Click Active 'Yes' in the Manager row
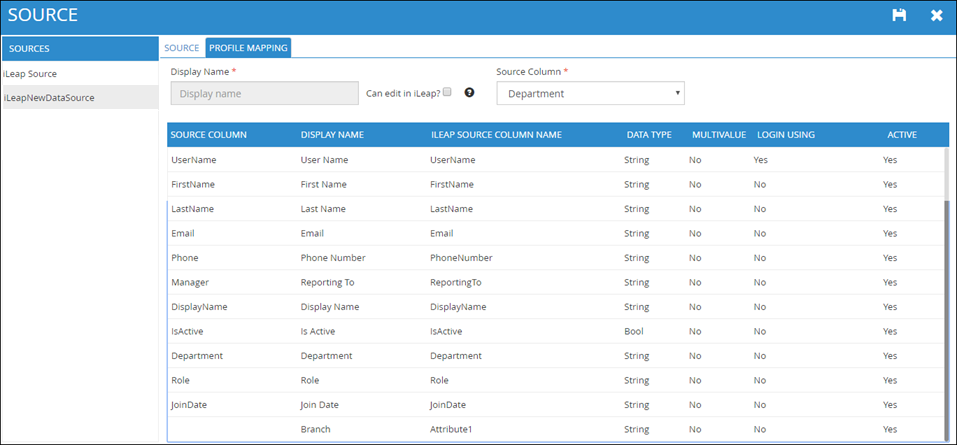Viewport: 957px width, 445px height. click(890, 282)
